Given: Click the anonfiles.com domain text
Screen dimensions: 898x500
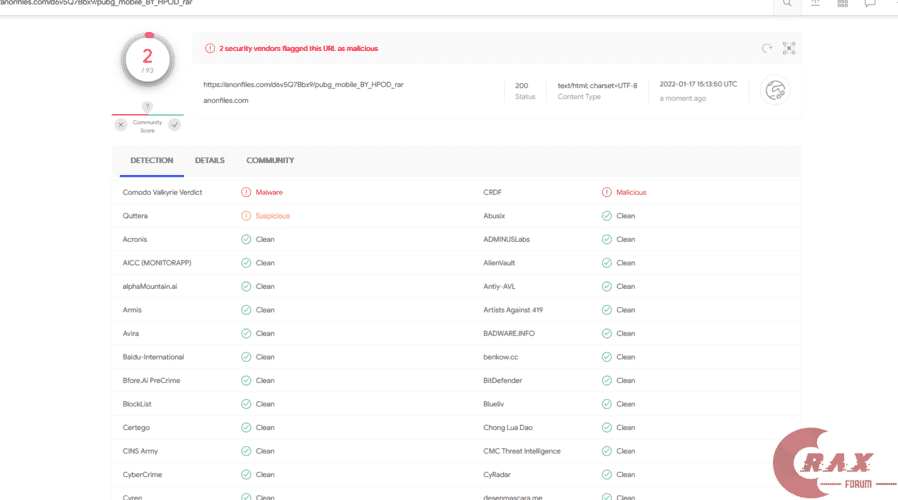Looking at the screenshot, I should coord(226,100).
